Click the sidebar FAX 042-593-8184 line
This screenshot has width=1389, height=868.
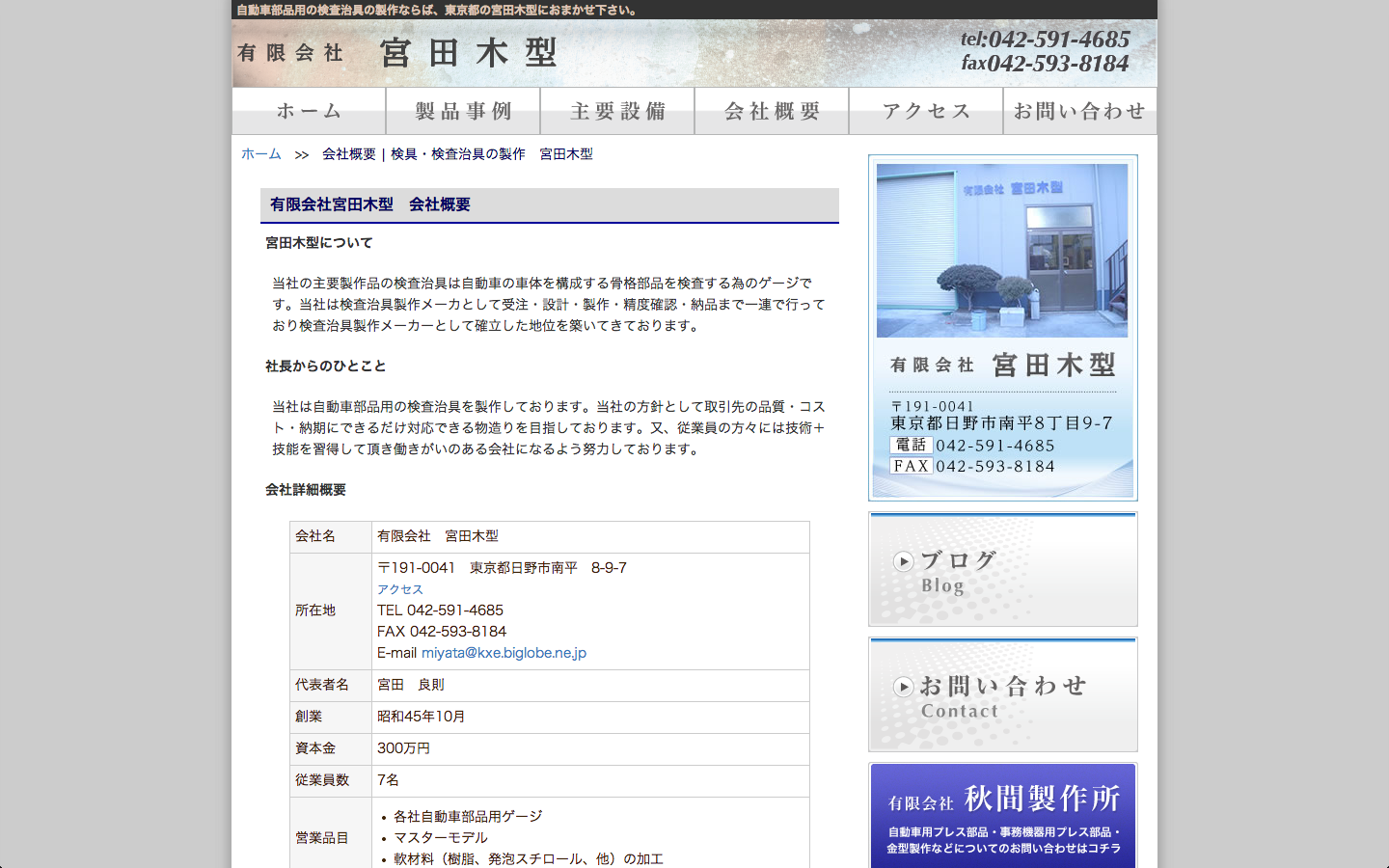972,467
